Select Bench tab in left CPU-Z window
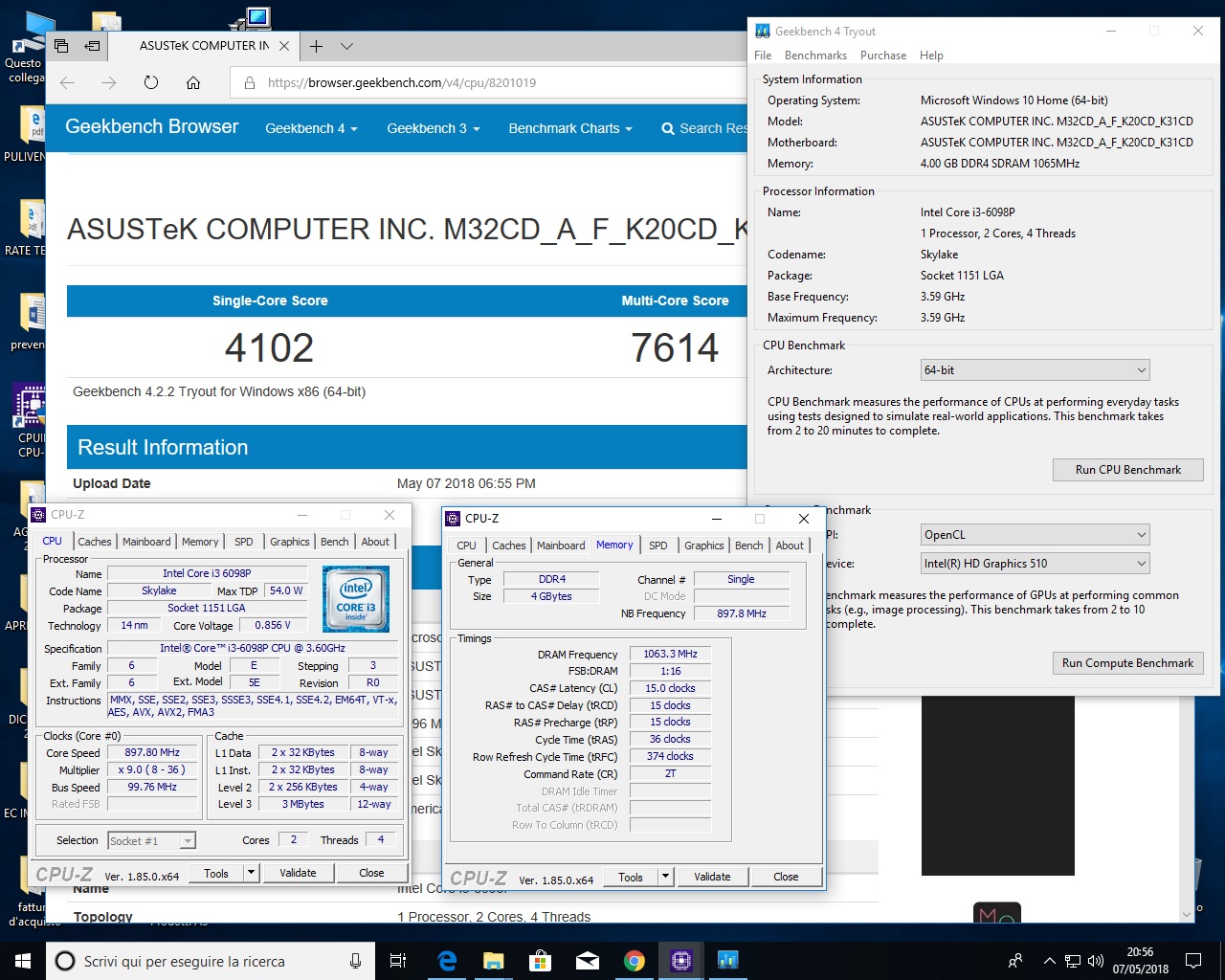This screenshot has height=980, width=1225. [335, 542]
